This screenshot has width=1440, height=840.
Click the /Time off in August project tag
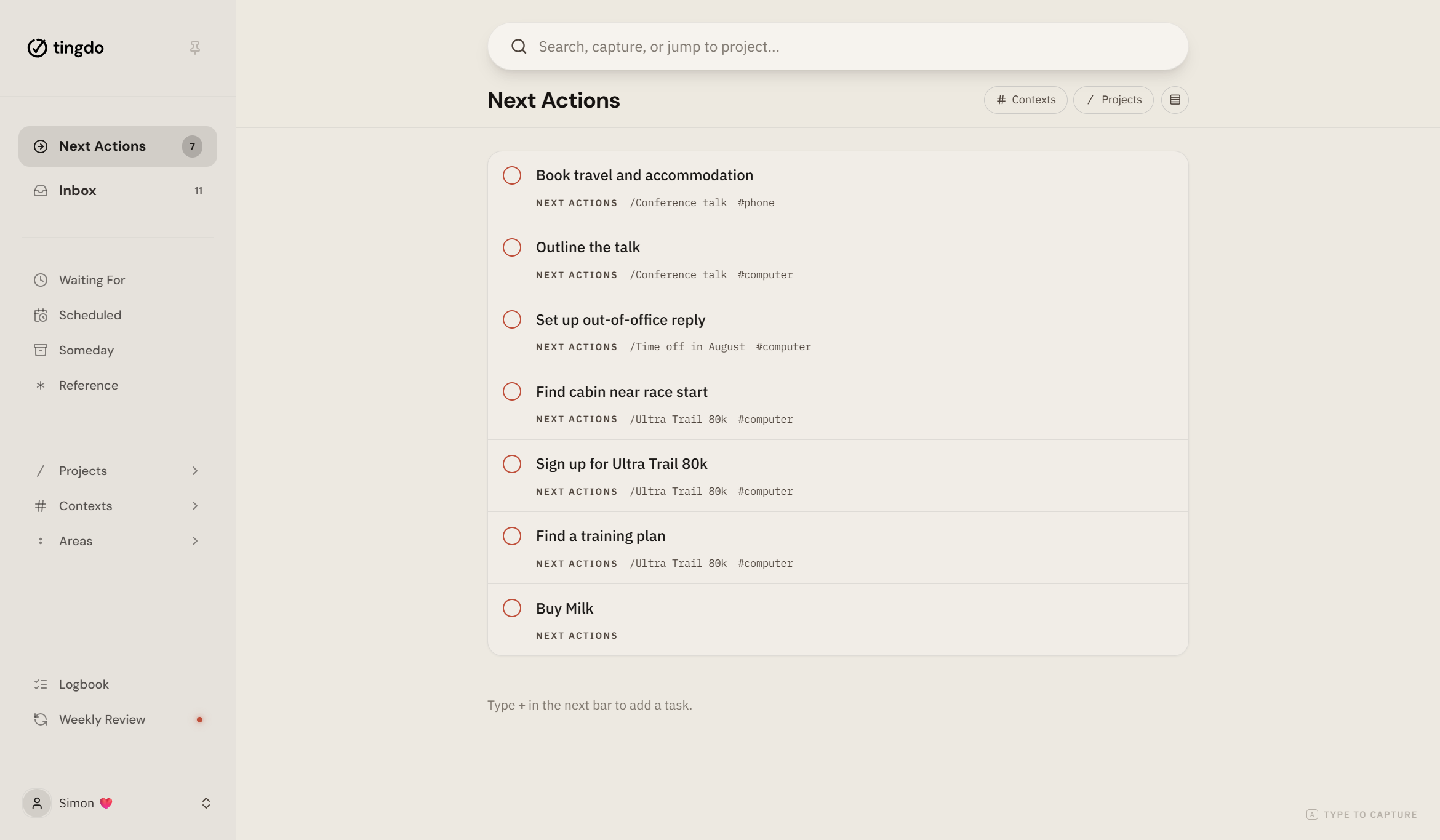[687, 347]
